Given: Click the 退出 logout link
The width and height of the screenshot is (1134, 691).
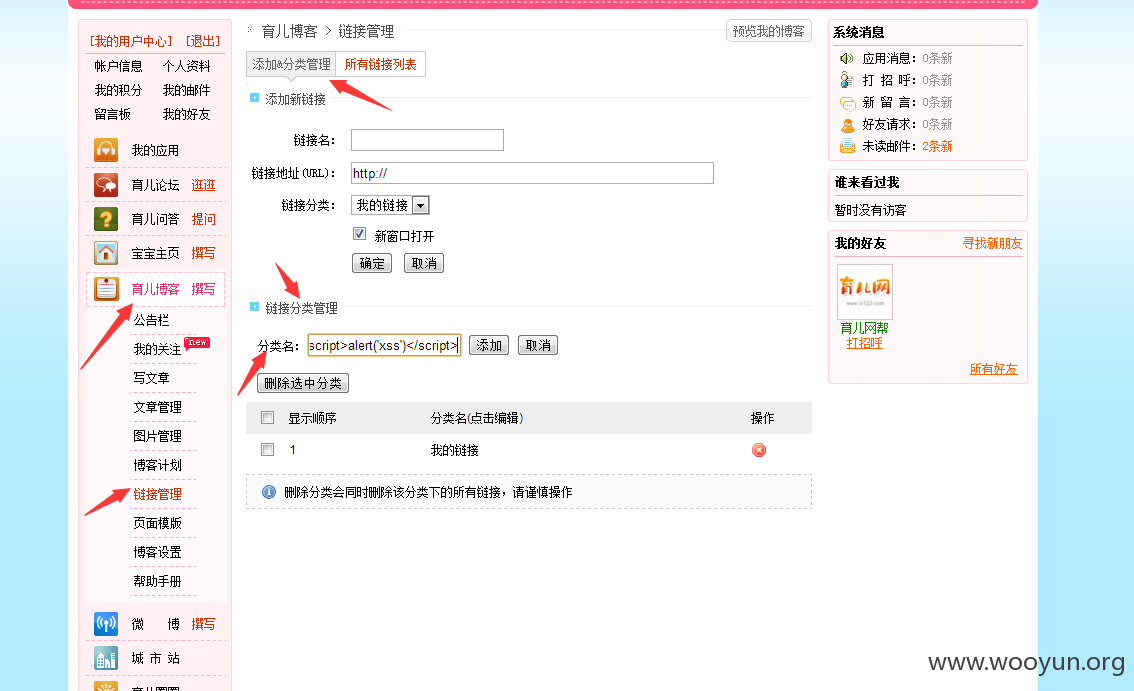Looking at the screenshot, I should pos(203,41).
